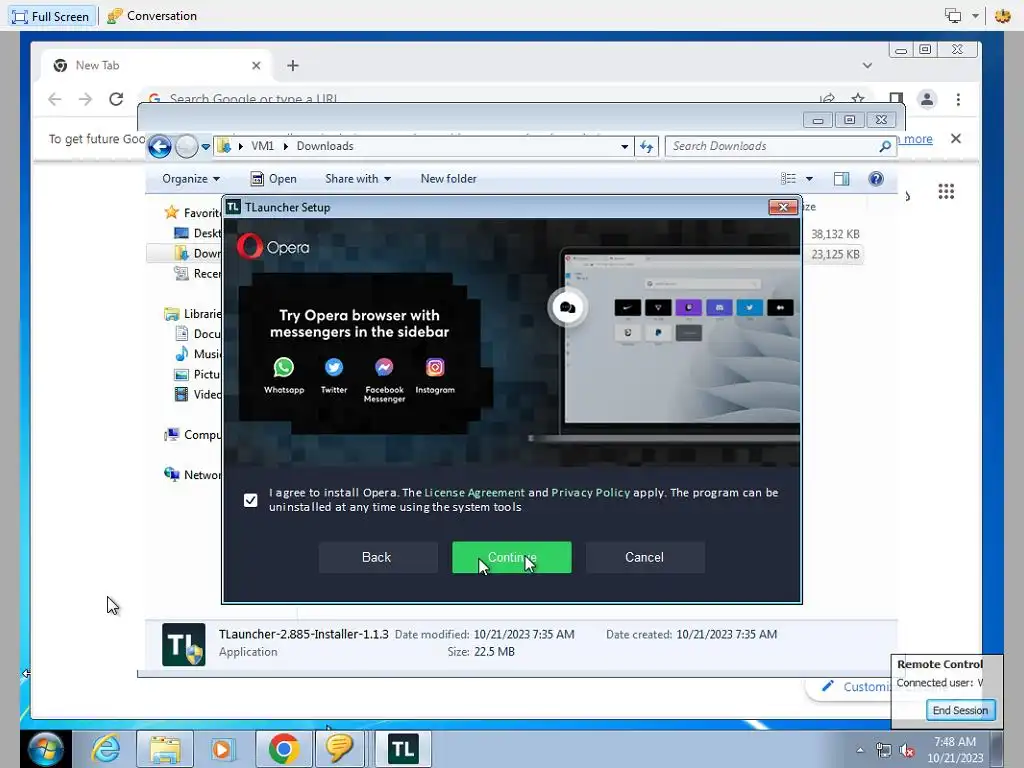Open Windows Media Player from taskbar

222,748
